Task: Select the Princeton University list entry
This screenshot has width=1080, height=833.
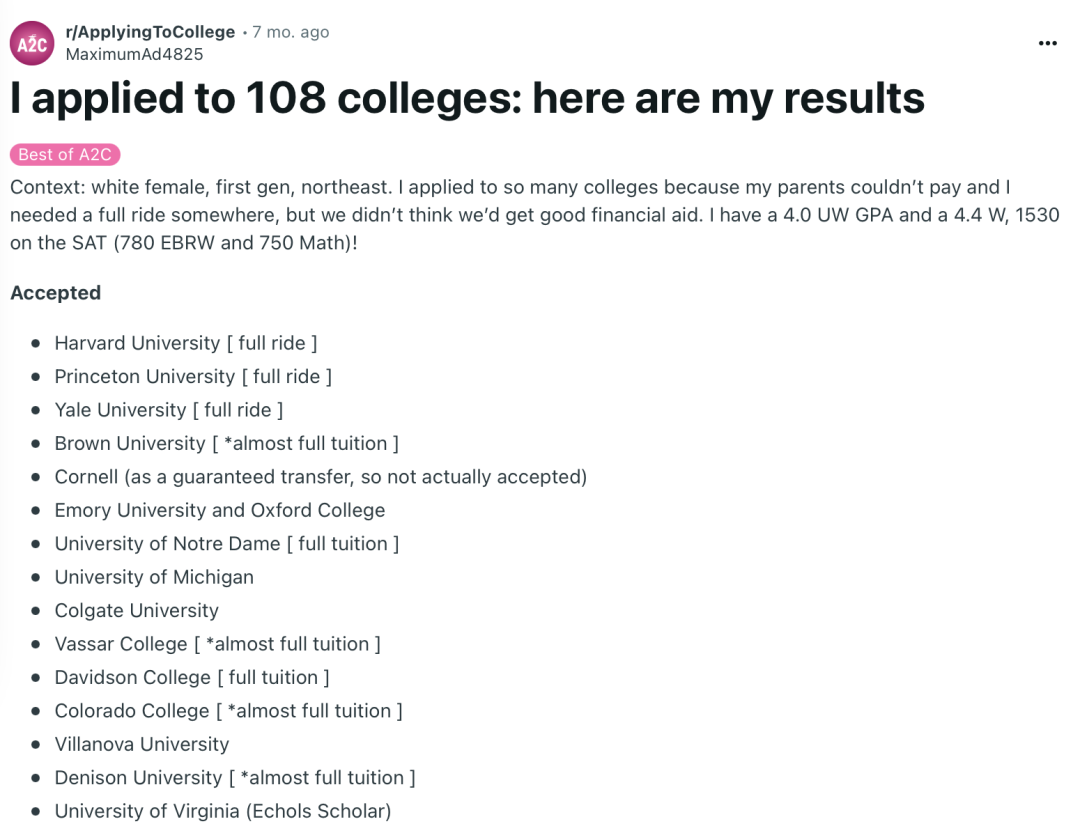Action: [x=193, y=377]
